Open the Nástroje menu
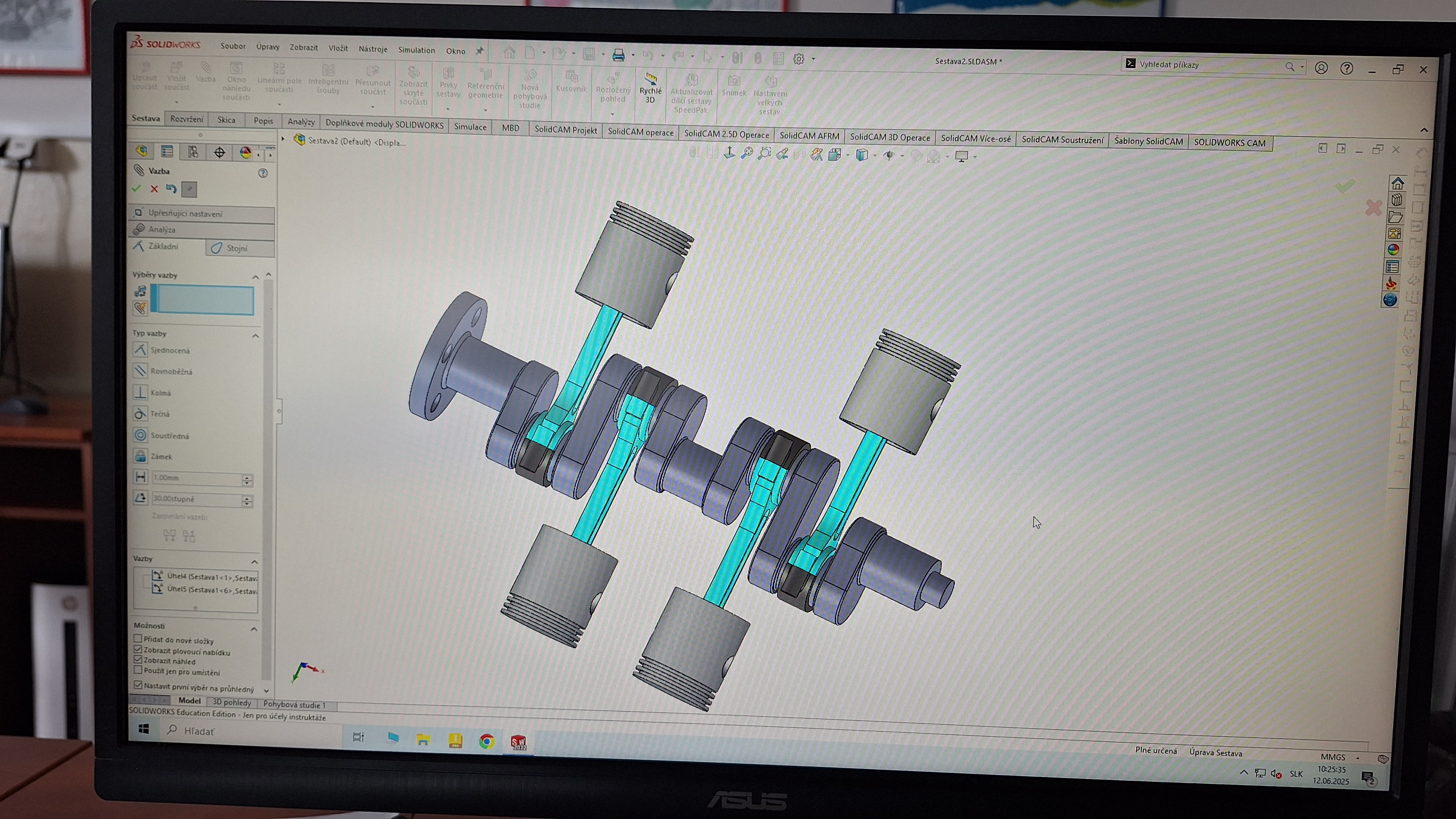The height and width of the screenshot is (819, 1456). pos(373,49)
